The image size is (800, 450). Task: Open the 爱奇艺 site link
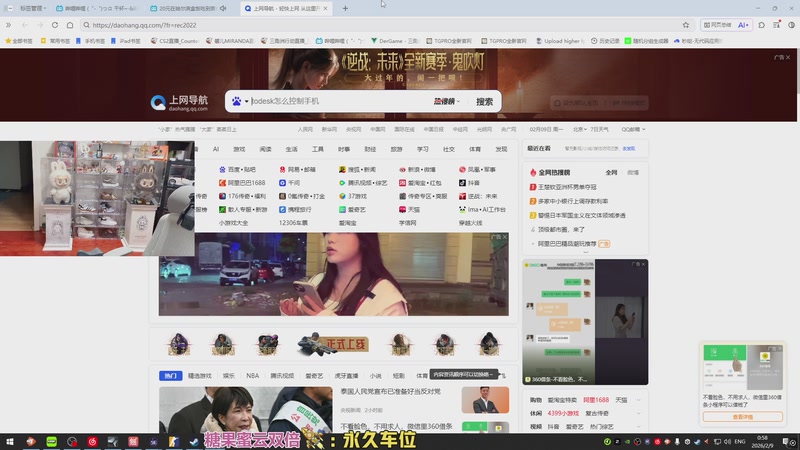[353, 209]
